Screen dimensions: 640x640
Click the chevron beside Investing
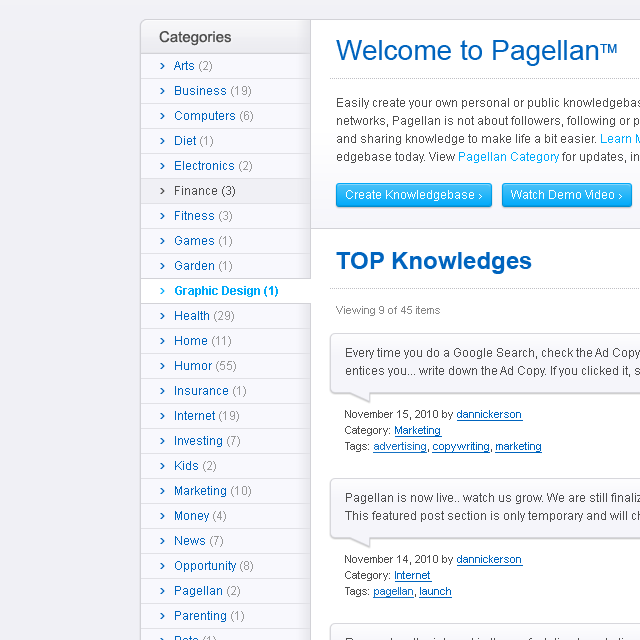162,441
